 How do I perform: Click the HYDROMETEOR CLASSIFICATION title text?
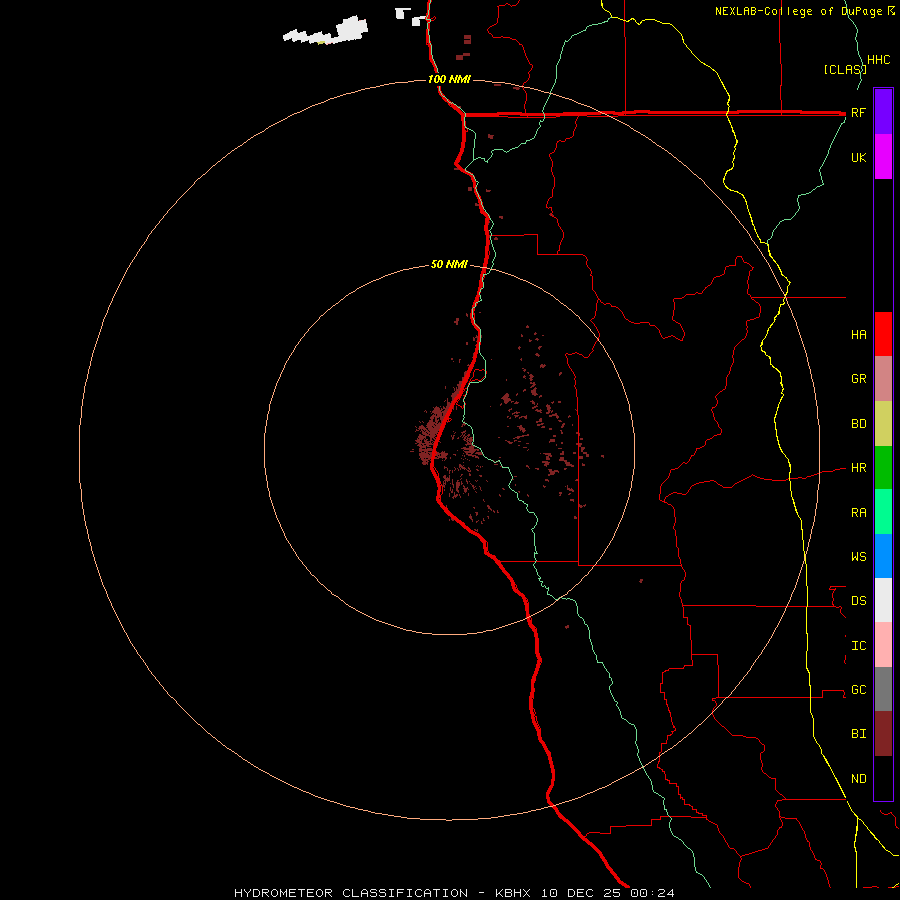(351, 893)
